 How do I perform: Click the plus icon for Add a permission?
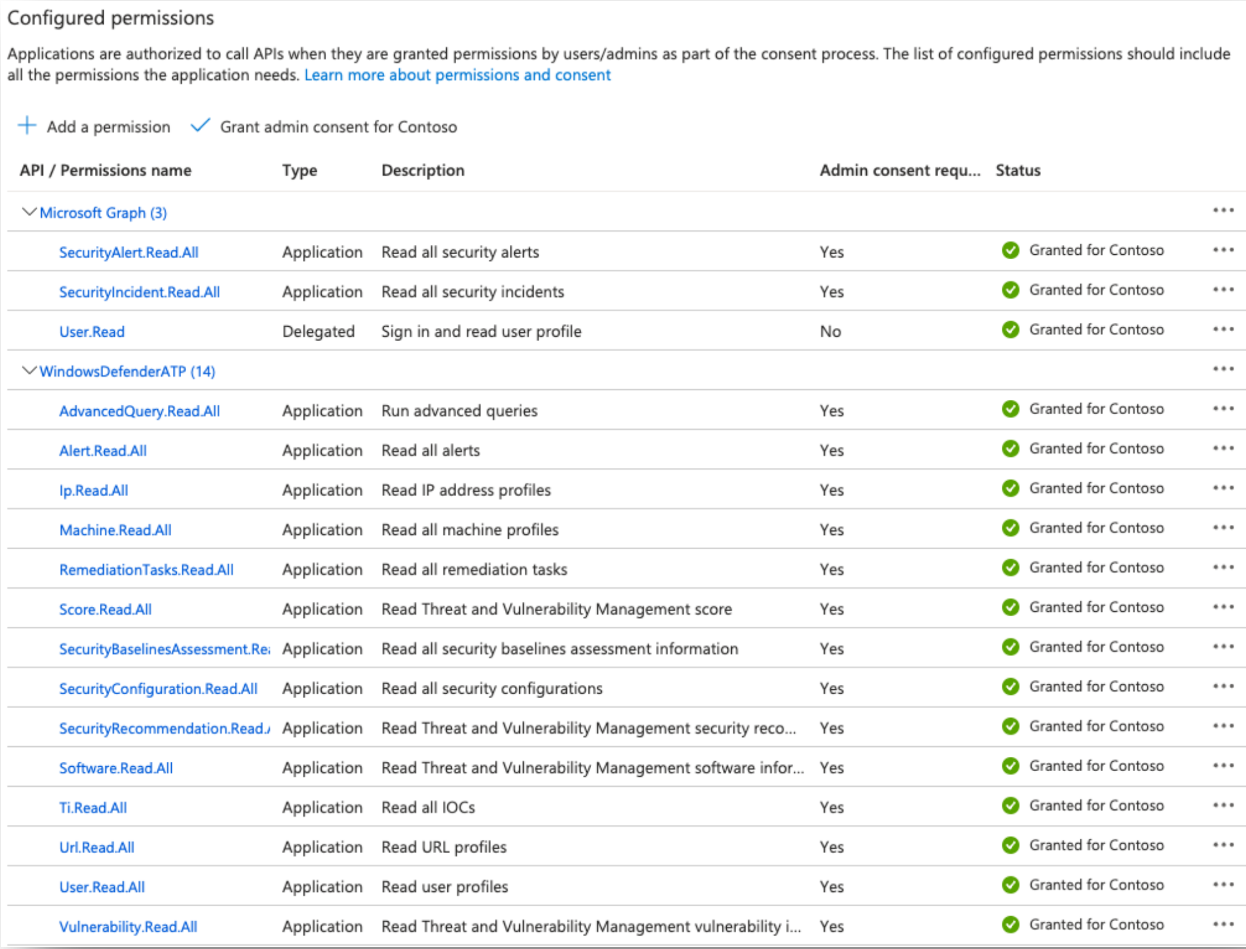coord(27,127)
